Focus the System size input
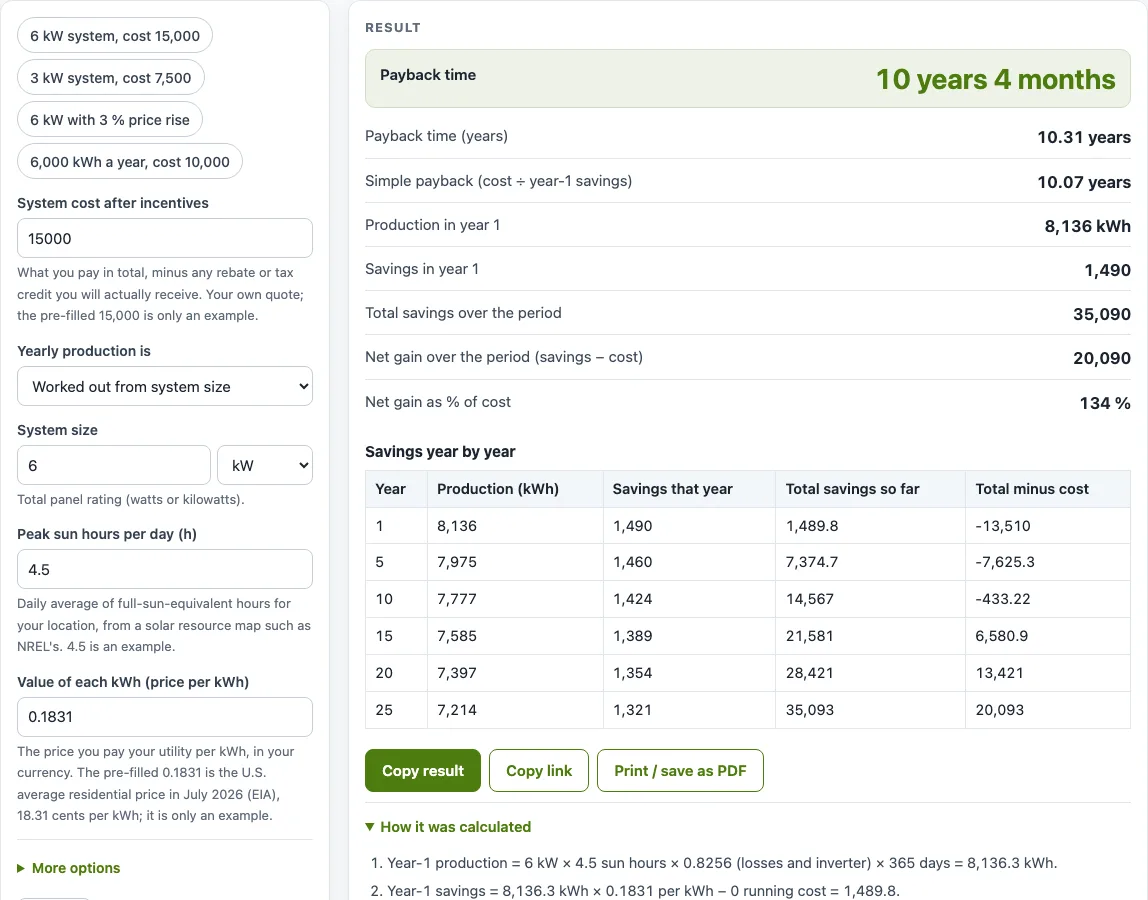1148x900 pixels. pos(113,465)
